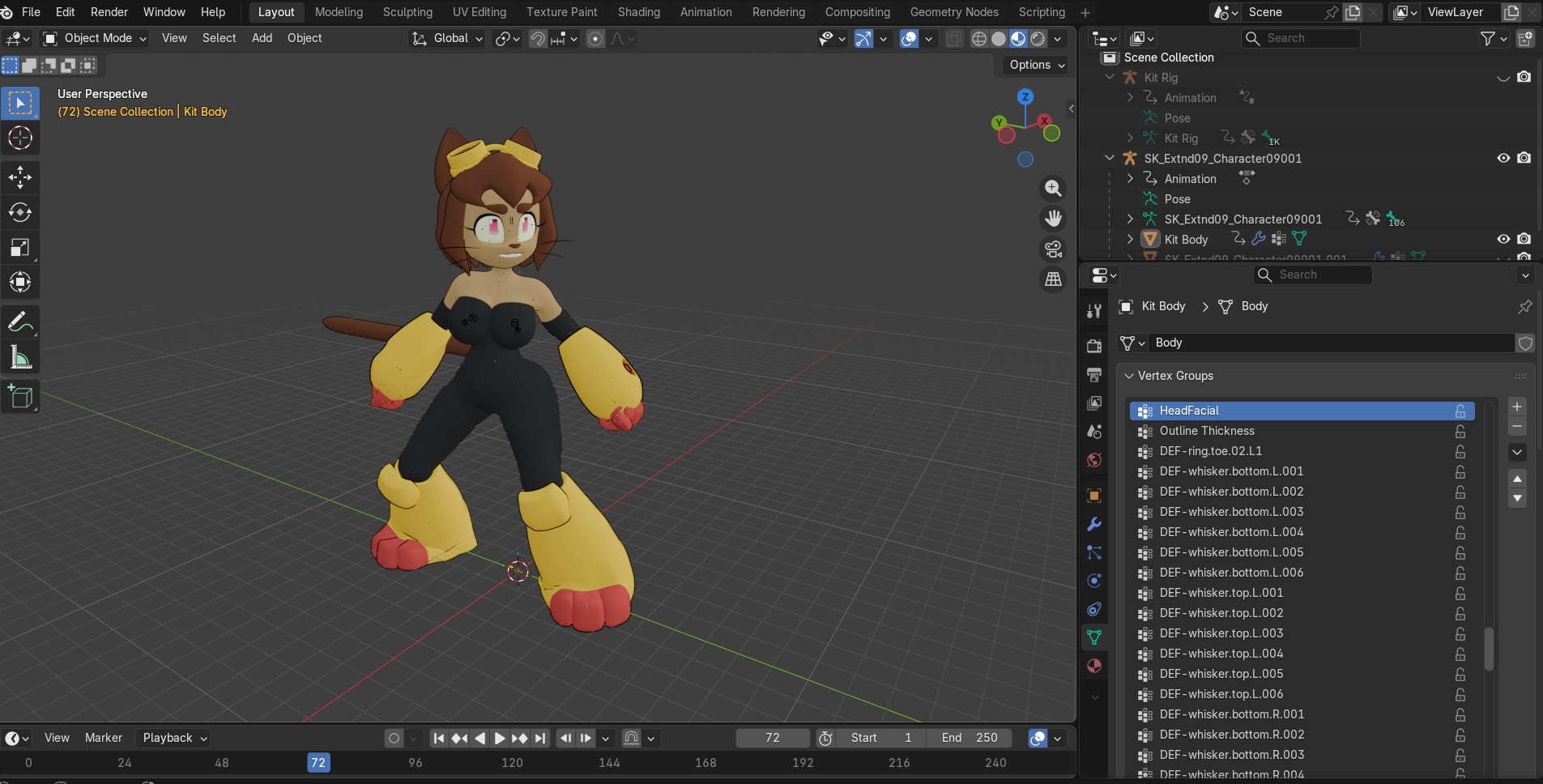Add a new vertex group

1517,407
